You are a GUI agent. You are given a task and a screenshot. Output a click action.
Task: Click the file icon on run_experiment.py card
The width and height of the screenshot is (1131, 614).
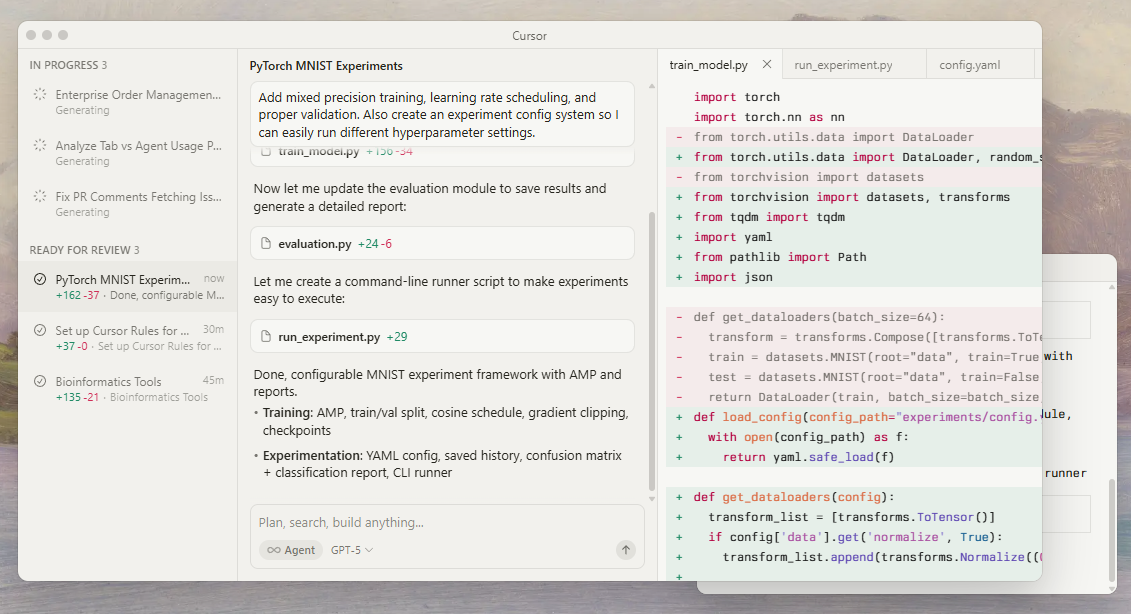pos(265,336)
